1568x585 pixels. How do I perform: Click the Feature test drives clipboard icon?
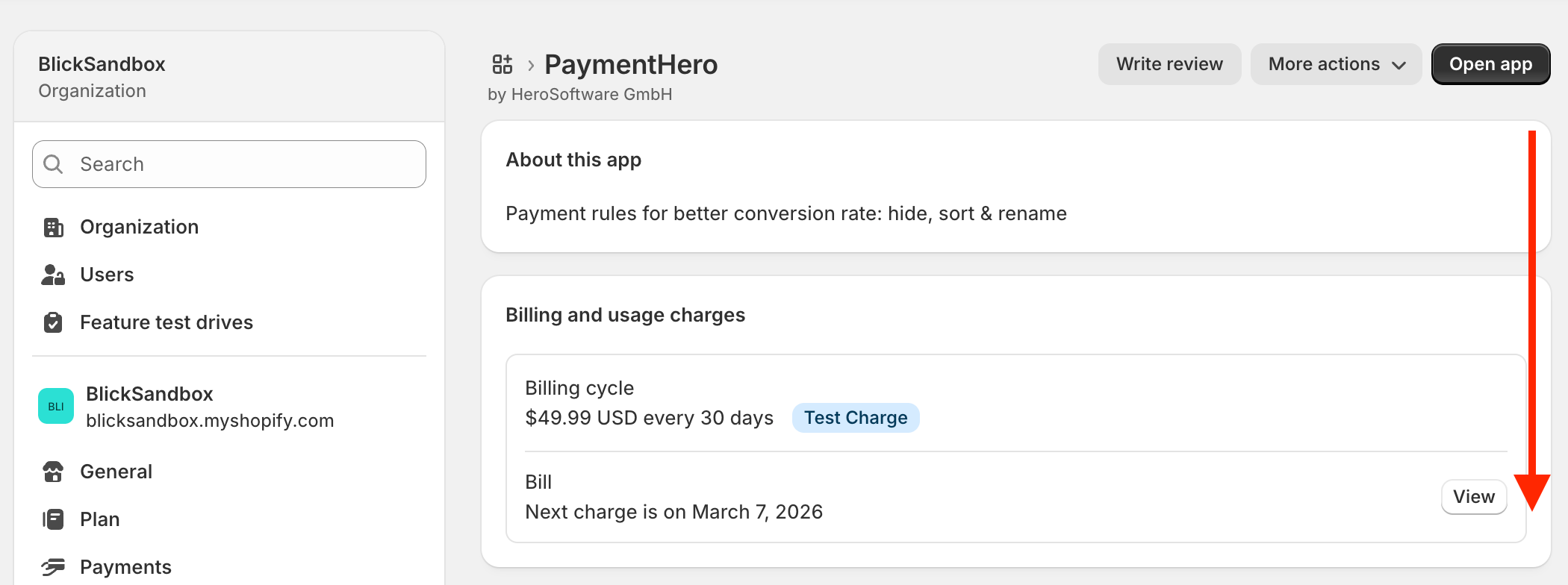(53, 322)
